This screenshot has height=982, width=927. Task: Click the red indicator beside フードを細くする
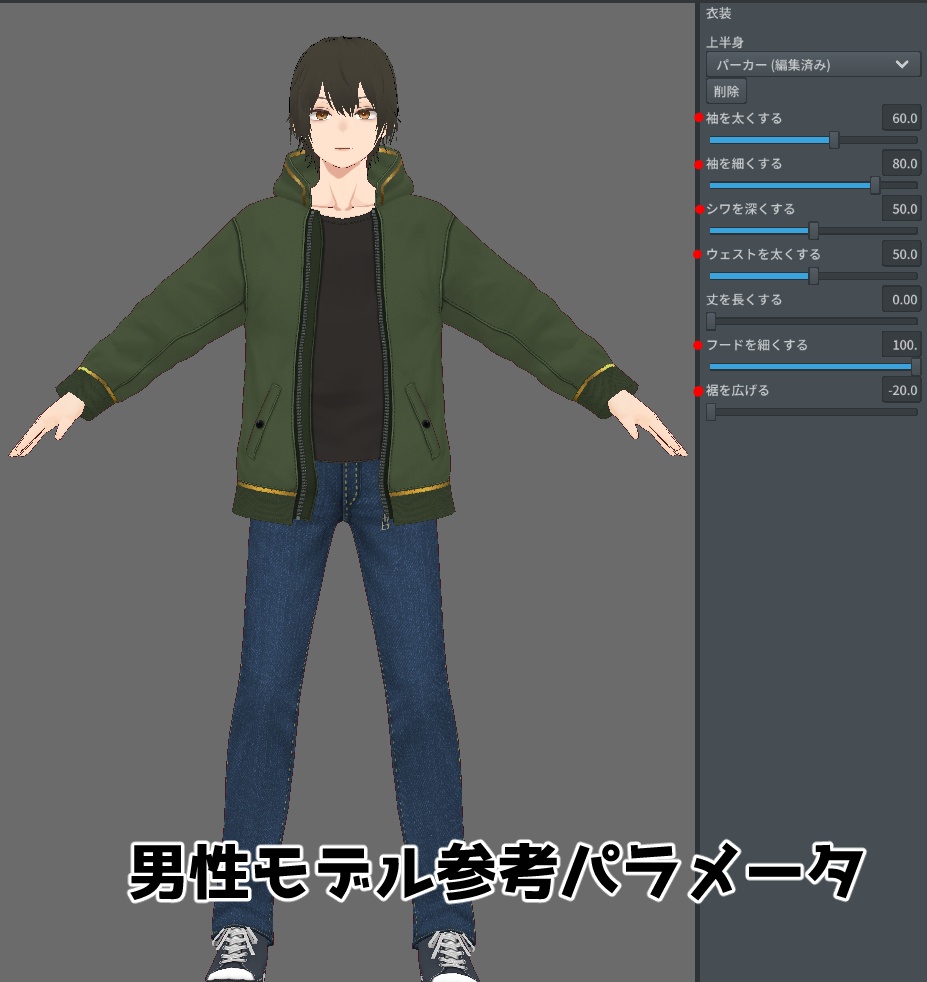[699, 344]
